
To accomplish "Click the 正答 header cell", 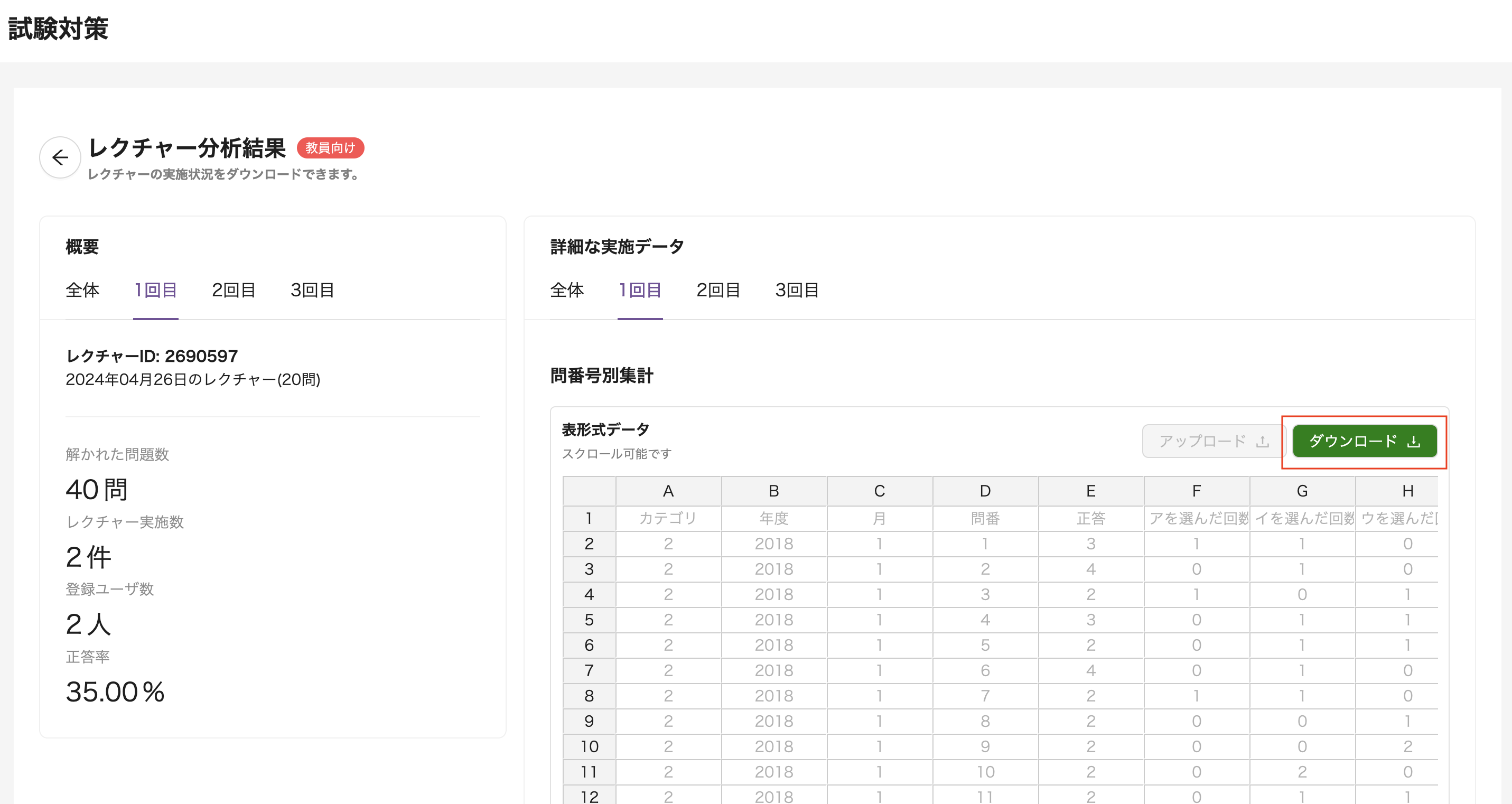I will tap(1090, 518).
